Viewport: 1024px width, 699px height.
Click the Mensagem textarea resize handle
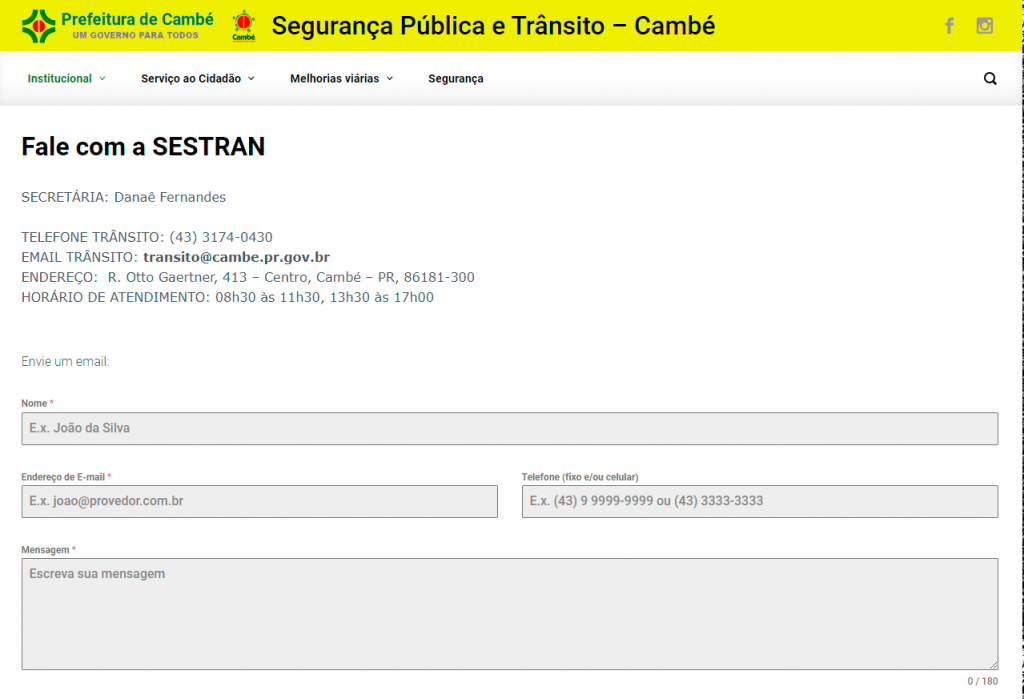(x=993, y=665)
